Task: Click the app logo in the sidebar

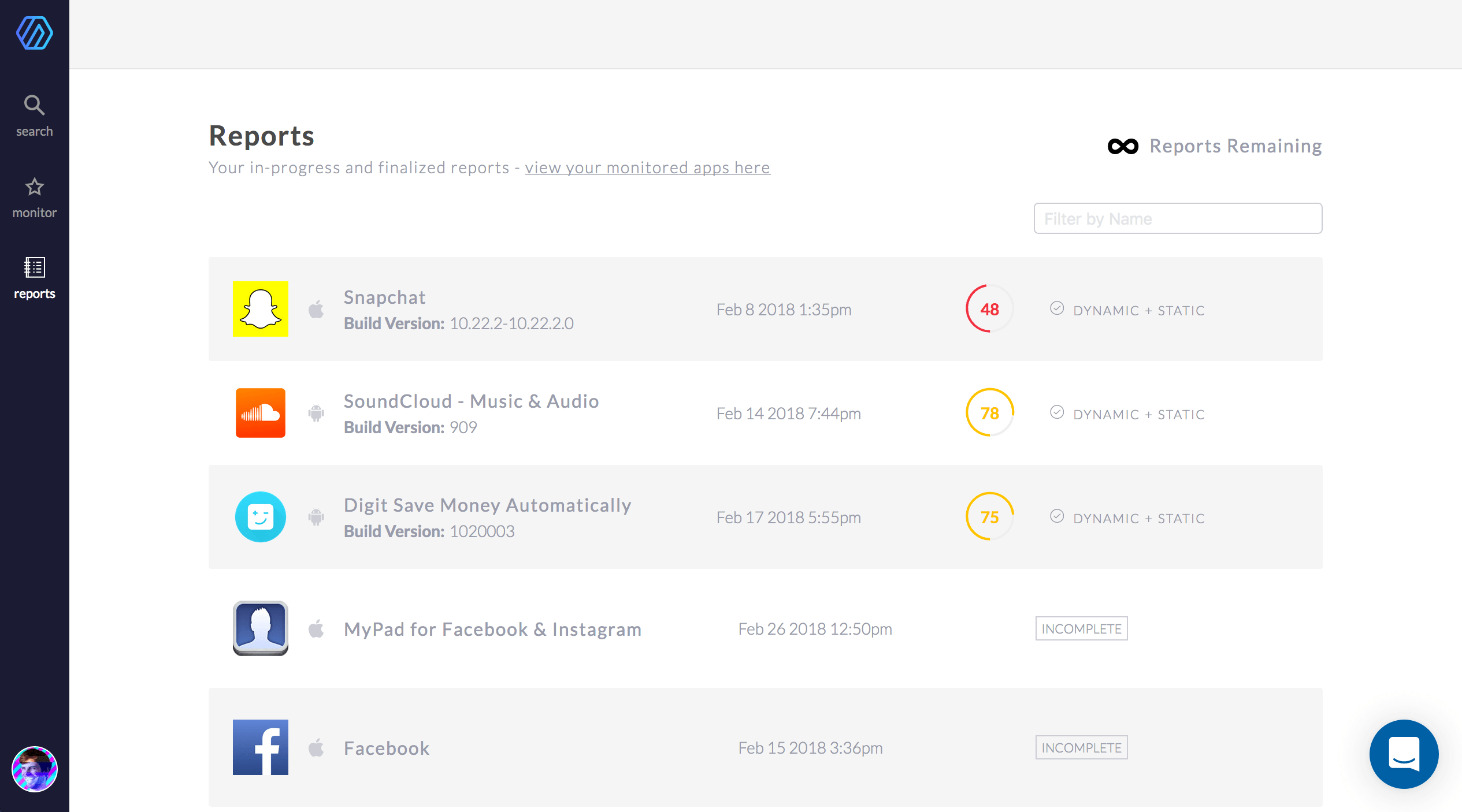Action: point(35,33)
